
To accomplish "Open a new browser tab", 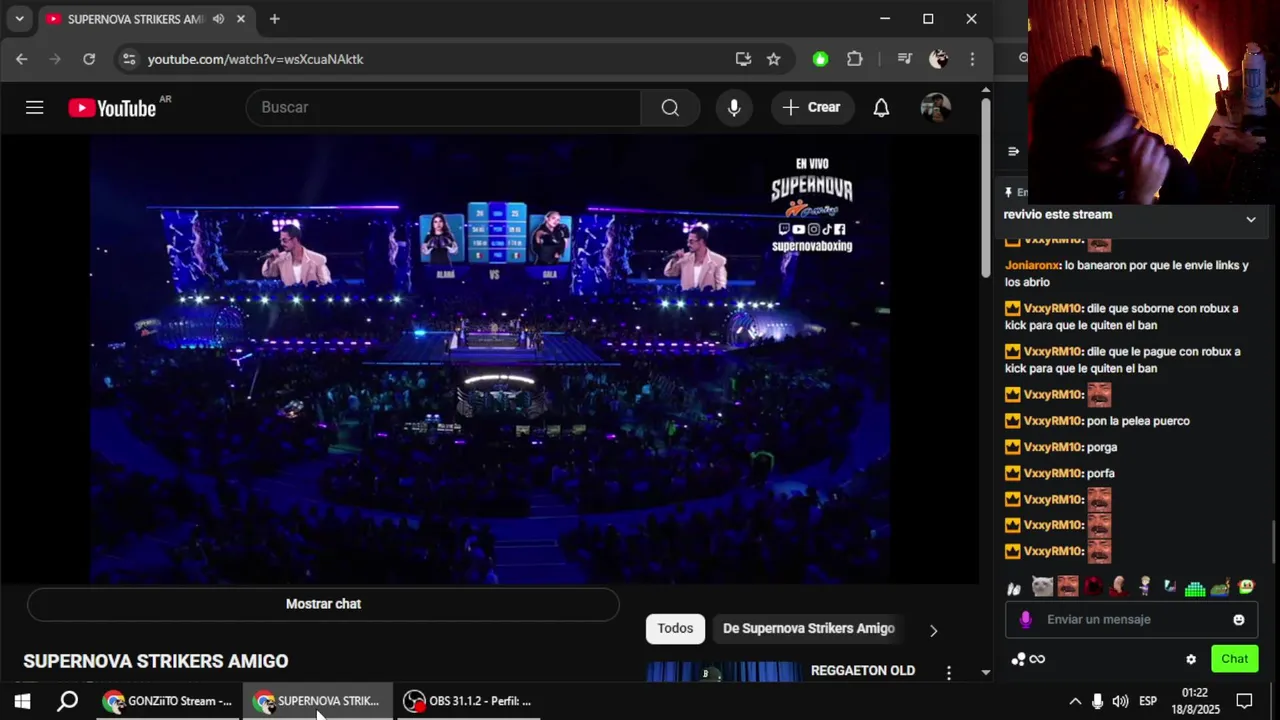I will coord(274,19).
